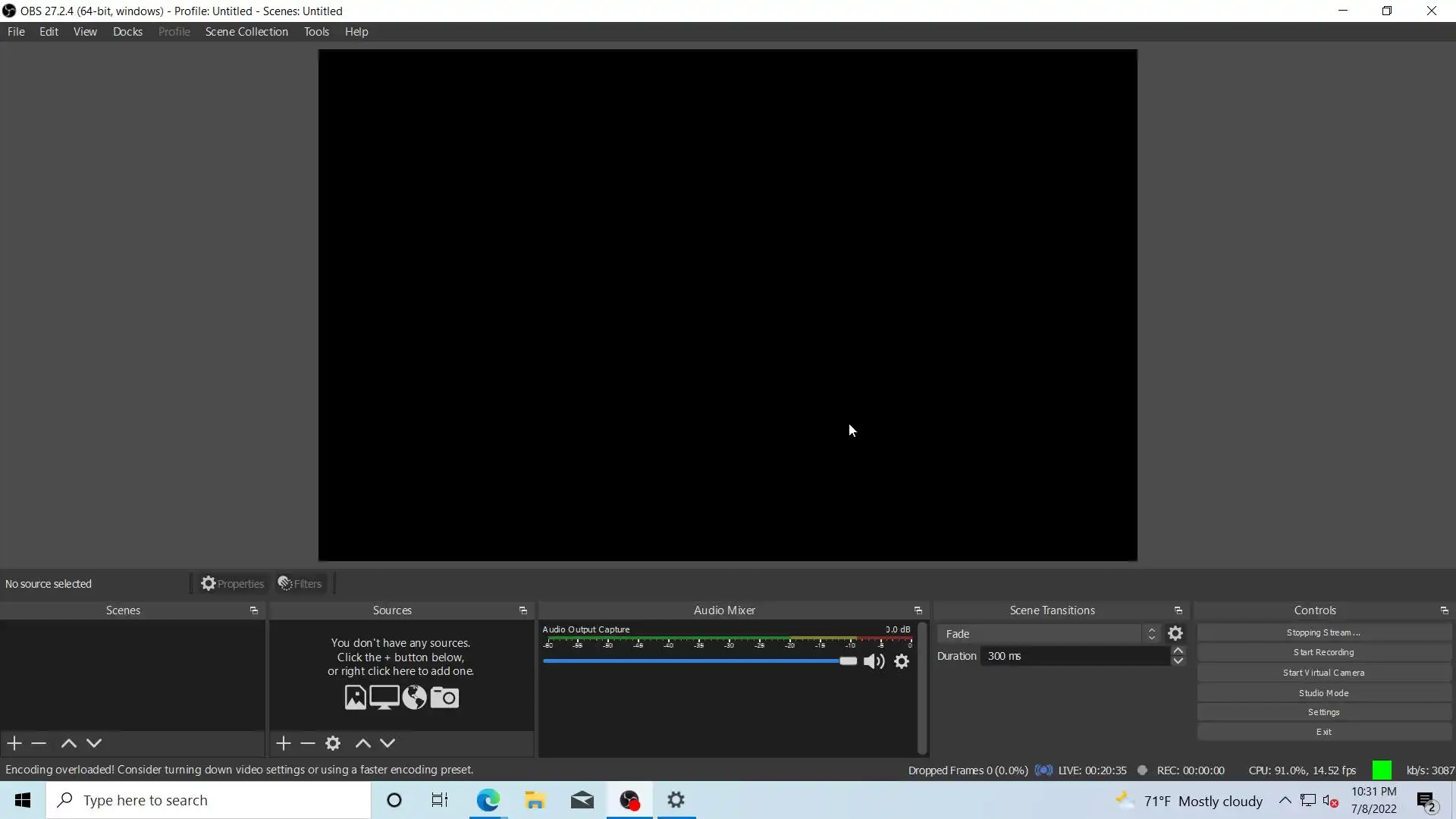Mute Audio Output Capture speaker icon
Image resolution: width=1456 pixels, height=819 pixels.
[x=874, y=661]
